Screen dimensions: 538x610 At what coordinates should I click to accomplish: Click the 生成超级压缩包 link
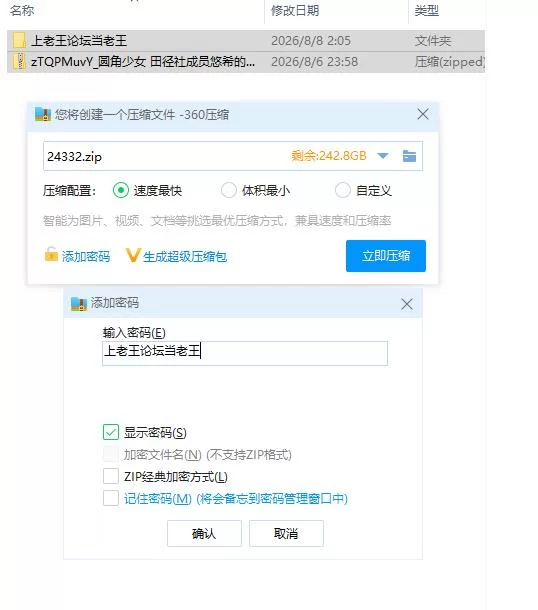point(185,256)
